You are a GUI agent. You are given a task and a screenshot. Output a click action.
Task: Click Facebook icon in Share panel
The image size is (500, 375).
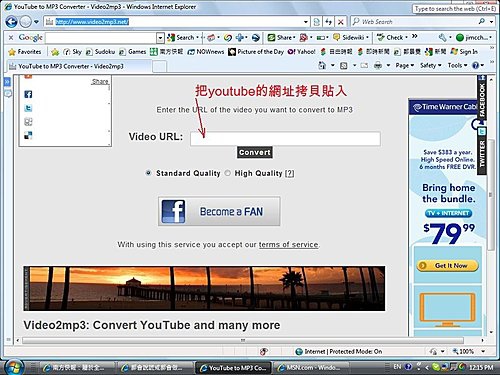coord(28,94)
